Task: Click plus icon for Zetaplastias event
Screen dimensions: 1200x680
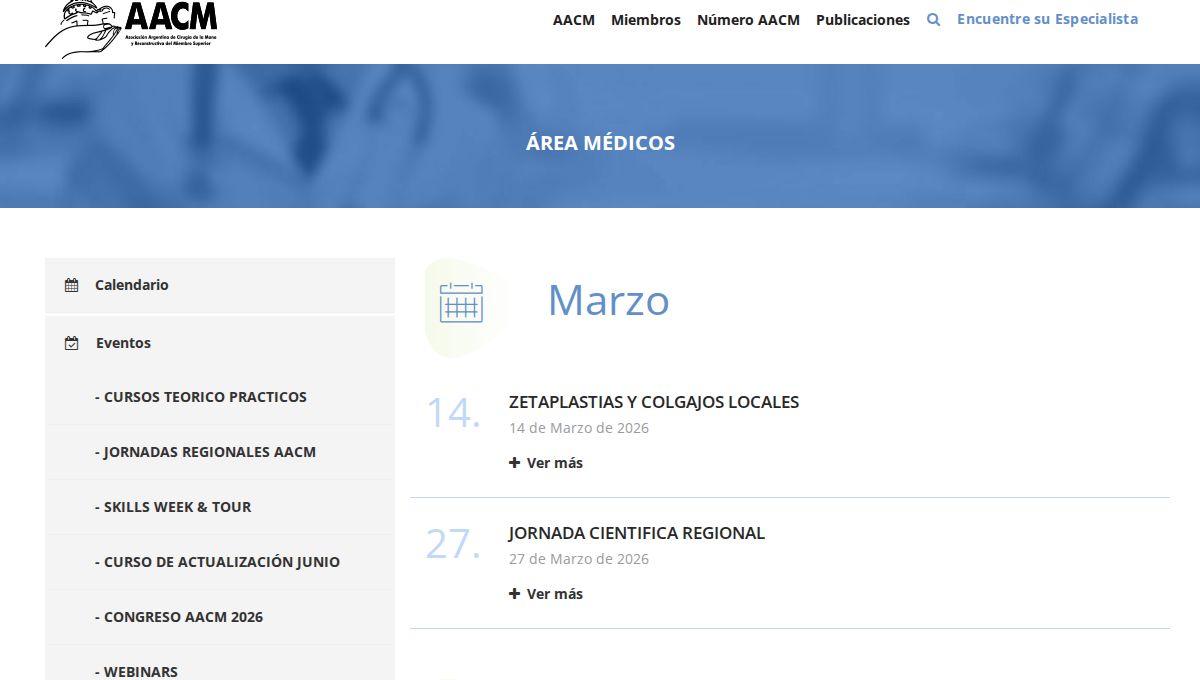Action: (514, 463)
